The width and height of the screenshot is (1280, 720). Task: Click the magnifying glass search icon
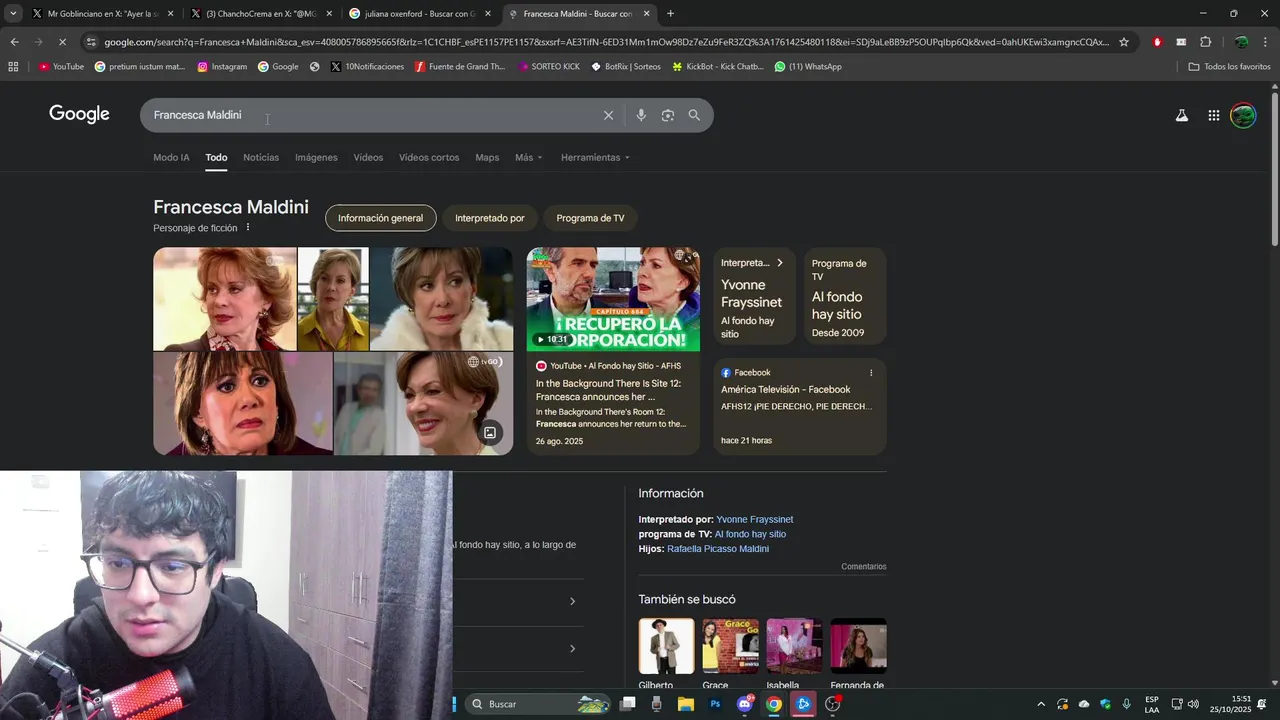point(694,115)
